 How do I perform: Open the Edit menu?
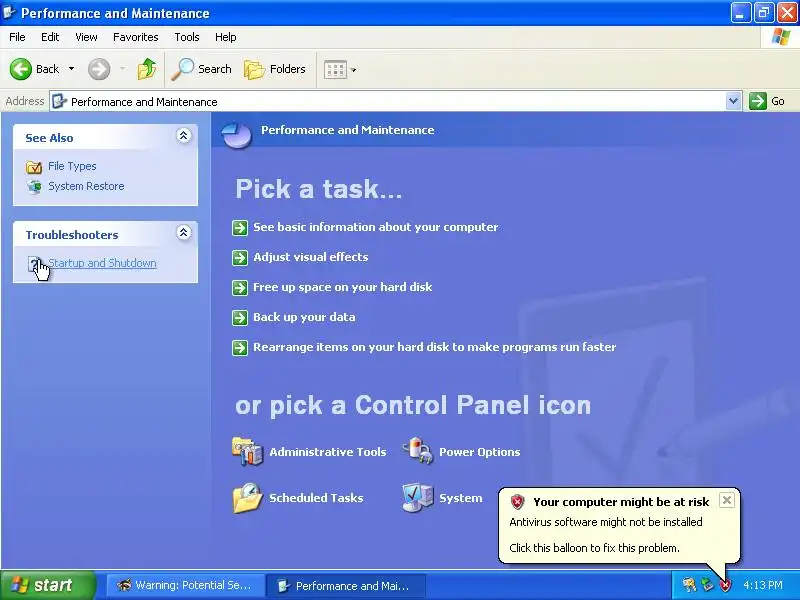point(50,37)
